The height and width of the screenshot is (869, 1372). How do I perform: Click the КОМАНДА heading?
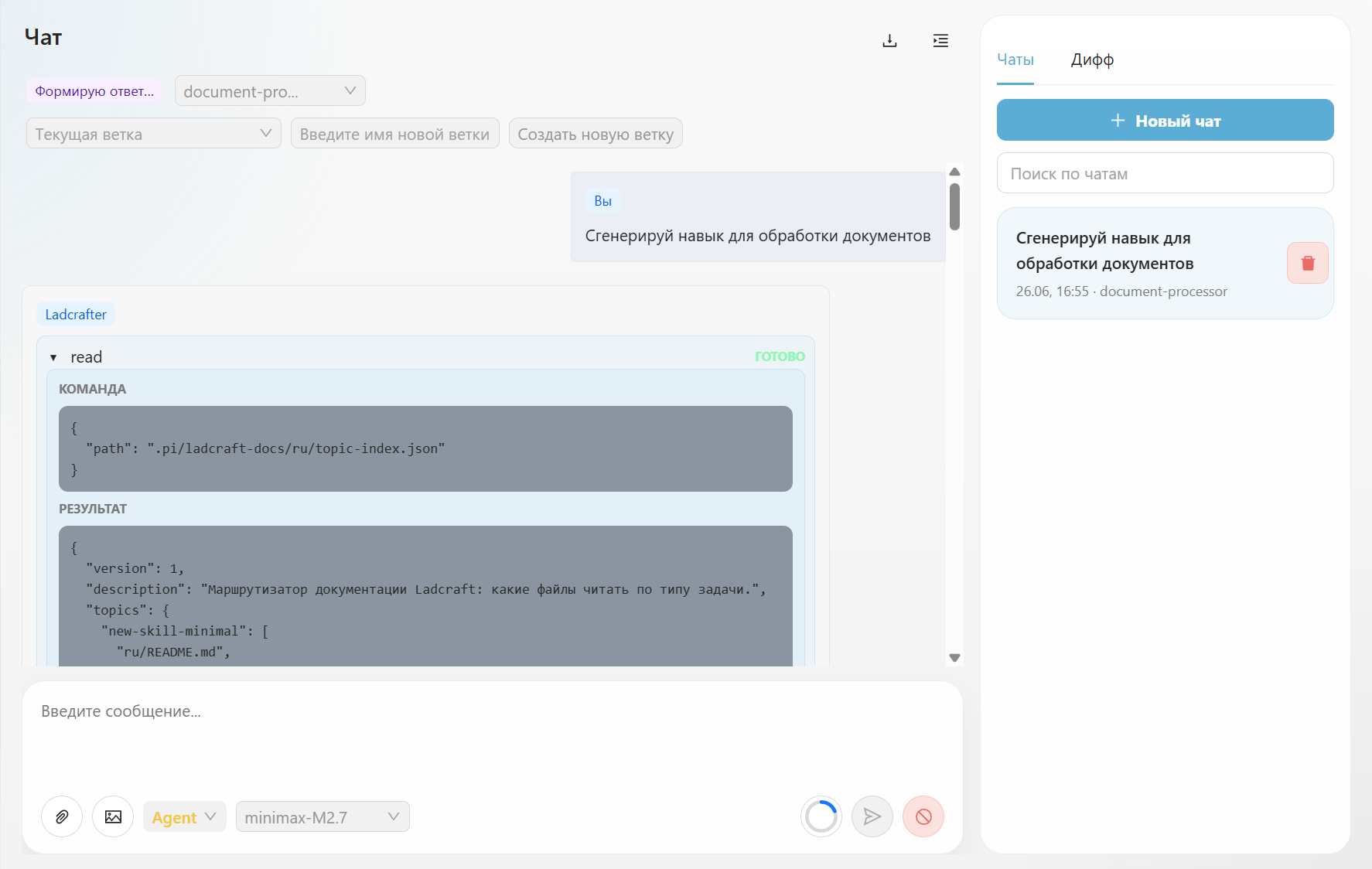(x=92, y=389)
